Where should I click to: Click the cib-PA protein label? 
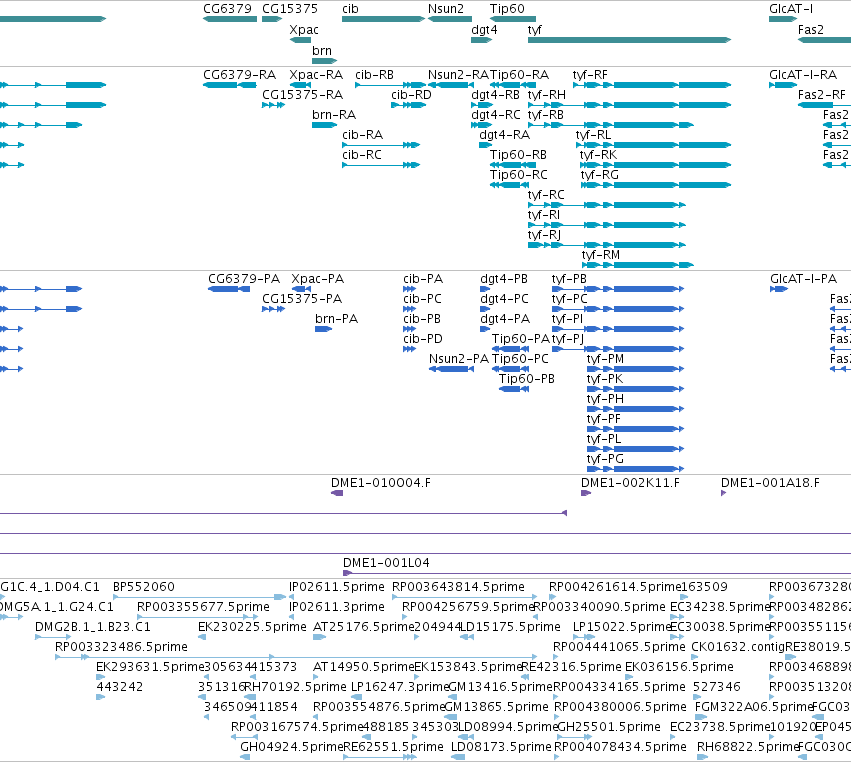pos(423,279)
